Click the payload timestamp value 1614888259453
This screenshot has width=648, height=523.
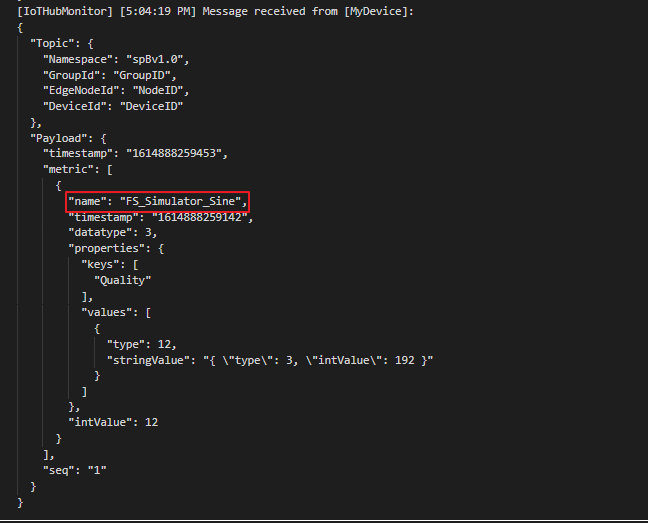174,154
